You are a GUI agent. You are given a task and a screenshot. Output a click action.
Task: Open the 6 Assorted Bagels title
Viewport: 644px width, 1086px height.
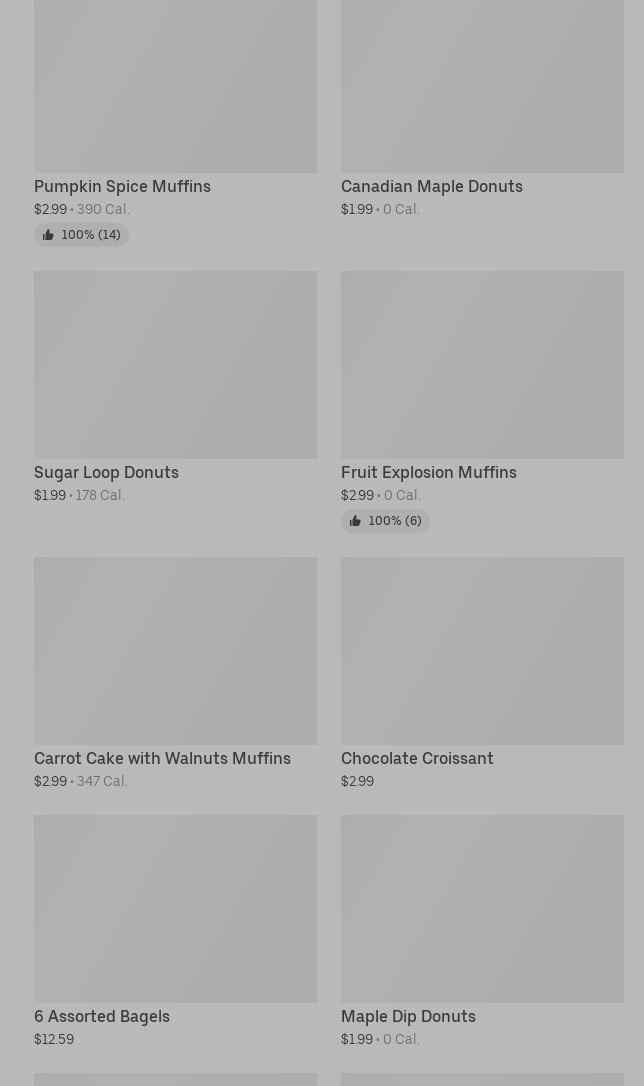pos(101,1016)
